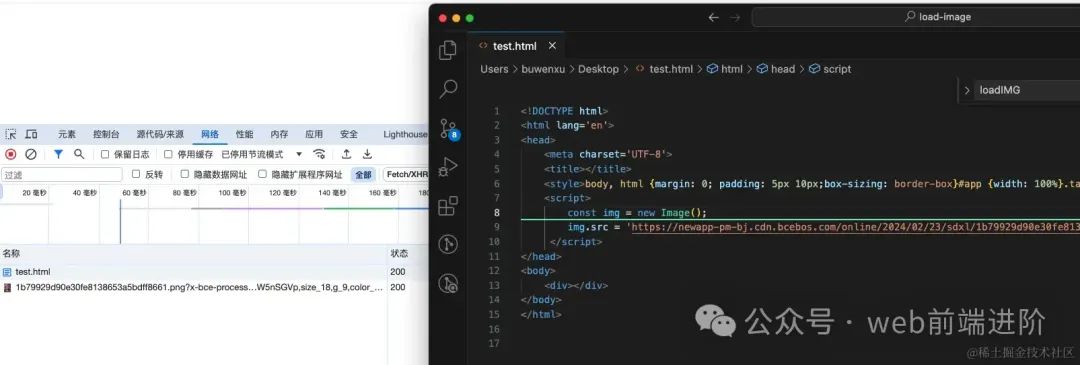Select Desktop in the breadcrumb path
The height and width of the screenshot is (365, 1080).
point(598,69)
